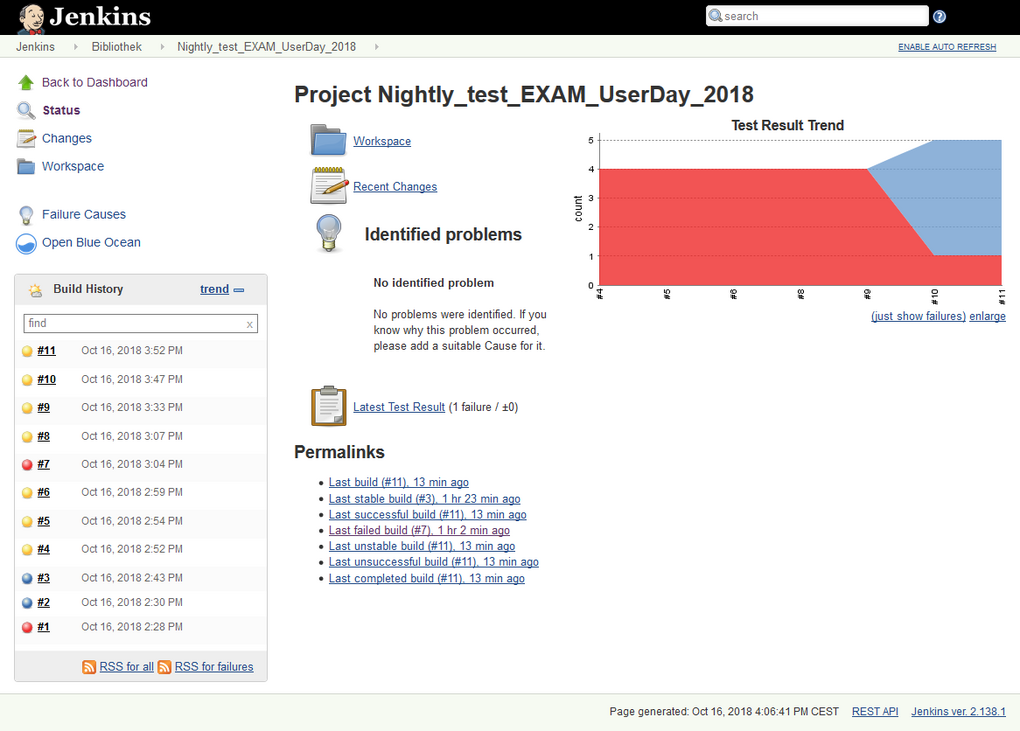Expand the Jenkins breadcrumb dropdown arrow
This screenshot has height=731, width=1020.
click(75, 47)
